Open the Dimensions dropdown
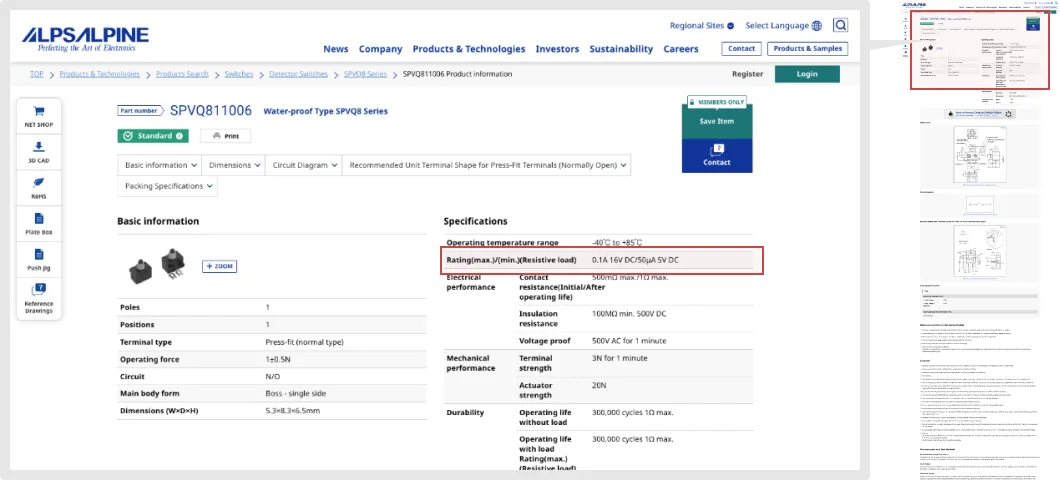This screenshot has width=1060, height=480. point(235,165)
